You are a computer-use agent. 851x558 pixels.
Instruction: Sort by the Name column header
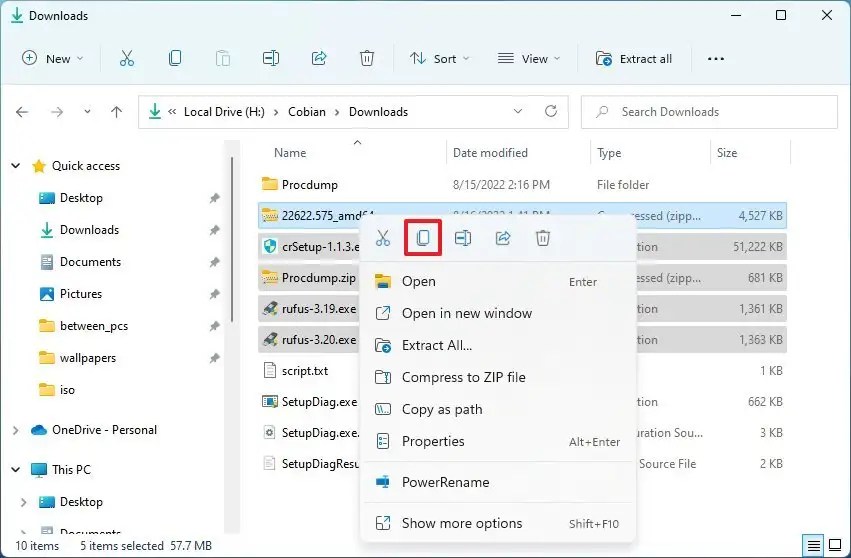(x=290, y=153)
